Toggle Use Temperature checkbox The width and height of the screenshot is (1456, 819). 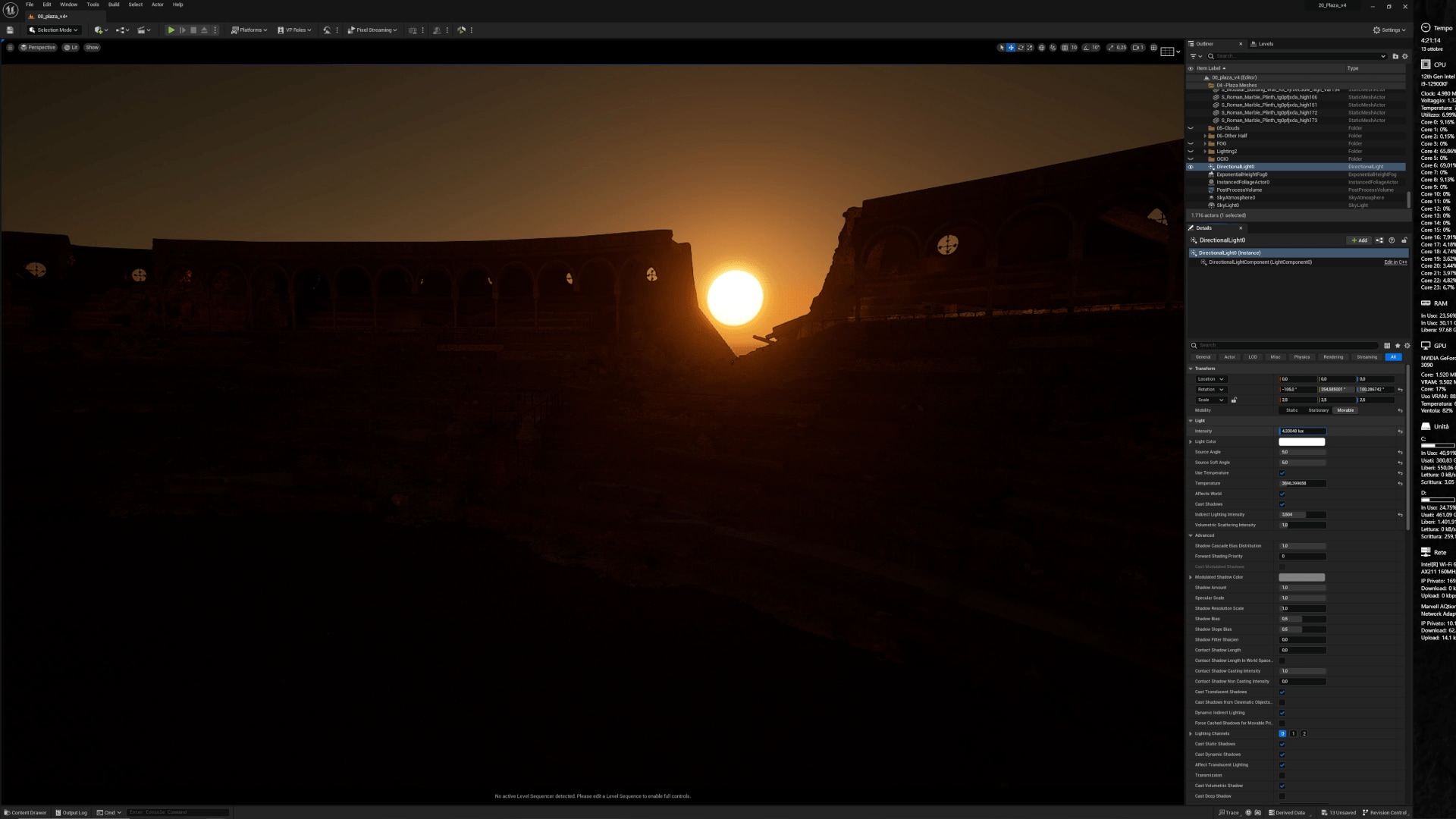(1282, 473)
